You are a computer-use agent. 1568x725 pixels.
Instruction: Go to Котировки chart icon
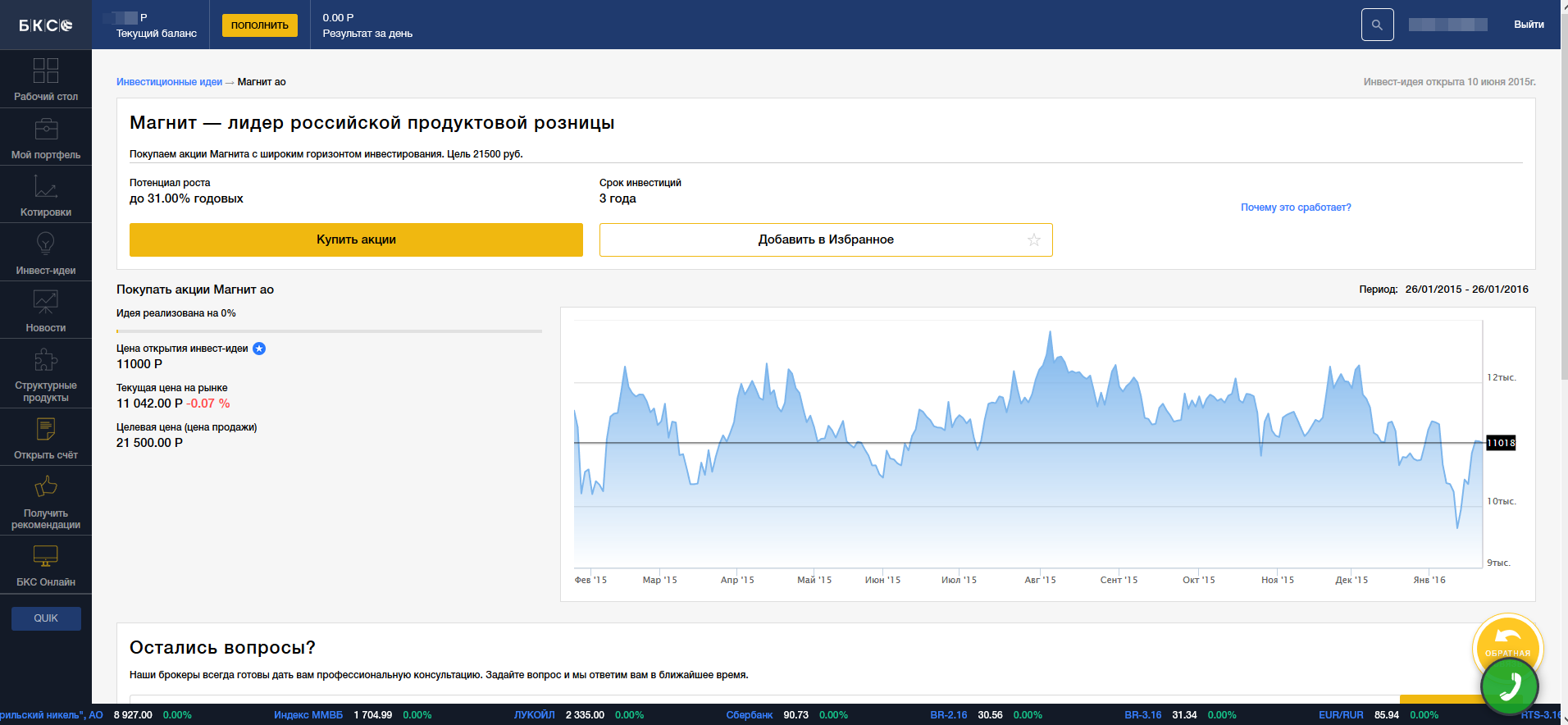click(x=46, y=186)
